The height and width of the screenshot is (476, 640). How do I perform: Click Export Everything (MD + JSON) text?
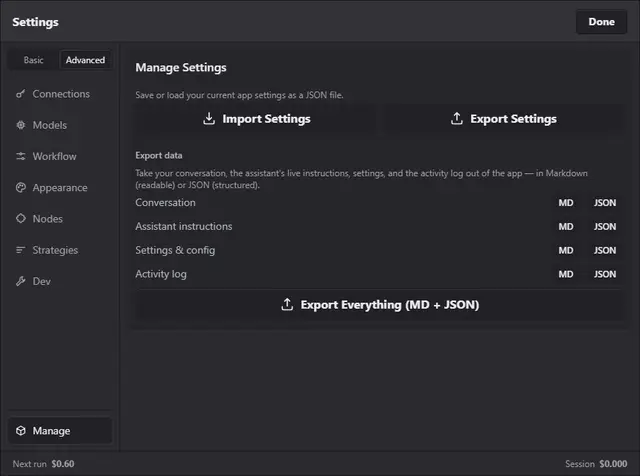pyautogui.click(x=390, y=305)
